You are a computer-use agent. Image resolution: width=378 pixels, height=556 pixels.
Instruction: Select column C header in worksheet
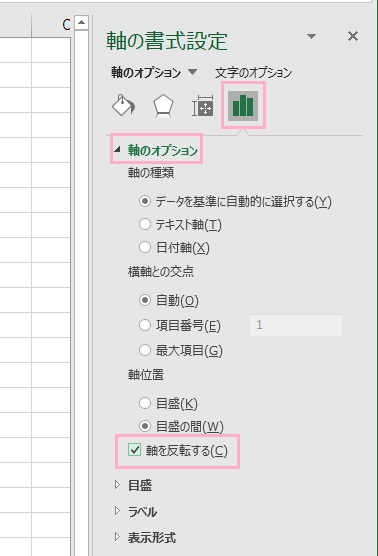tap(51, 25)
